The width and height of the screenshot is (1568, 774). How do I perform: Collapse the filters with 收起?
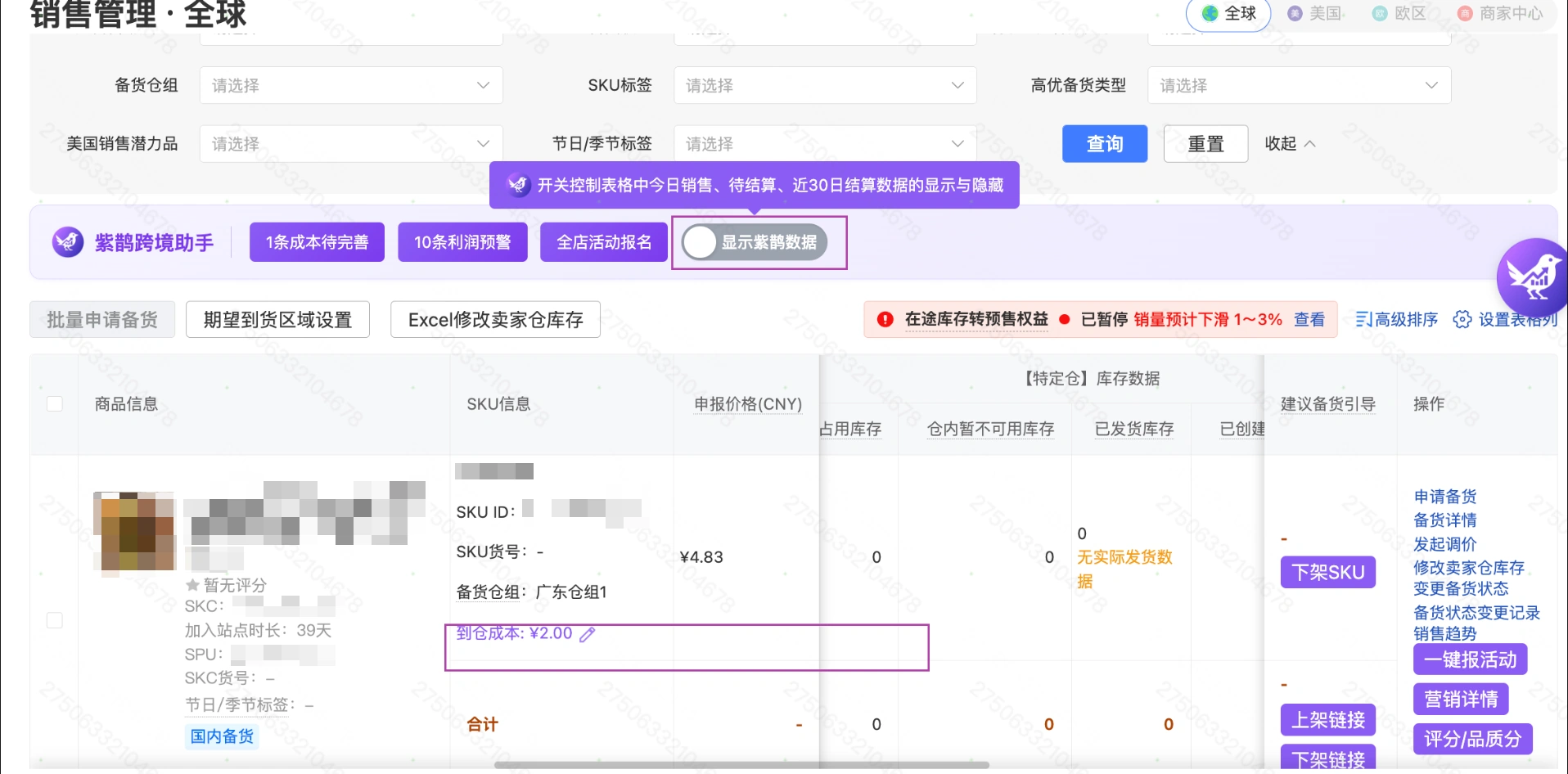(1290, 144)
